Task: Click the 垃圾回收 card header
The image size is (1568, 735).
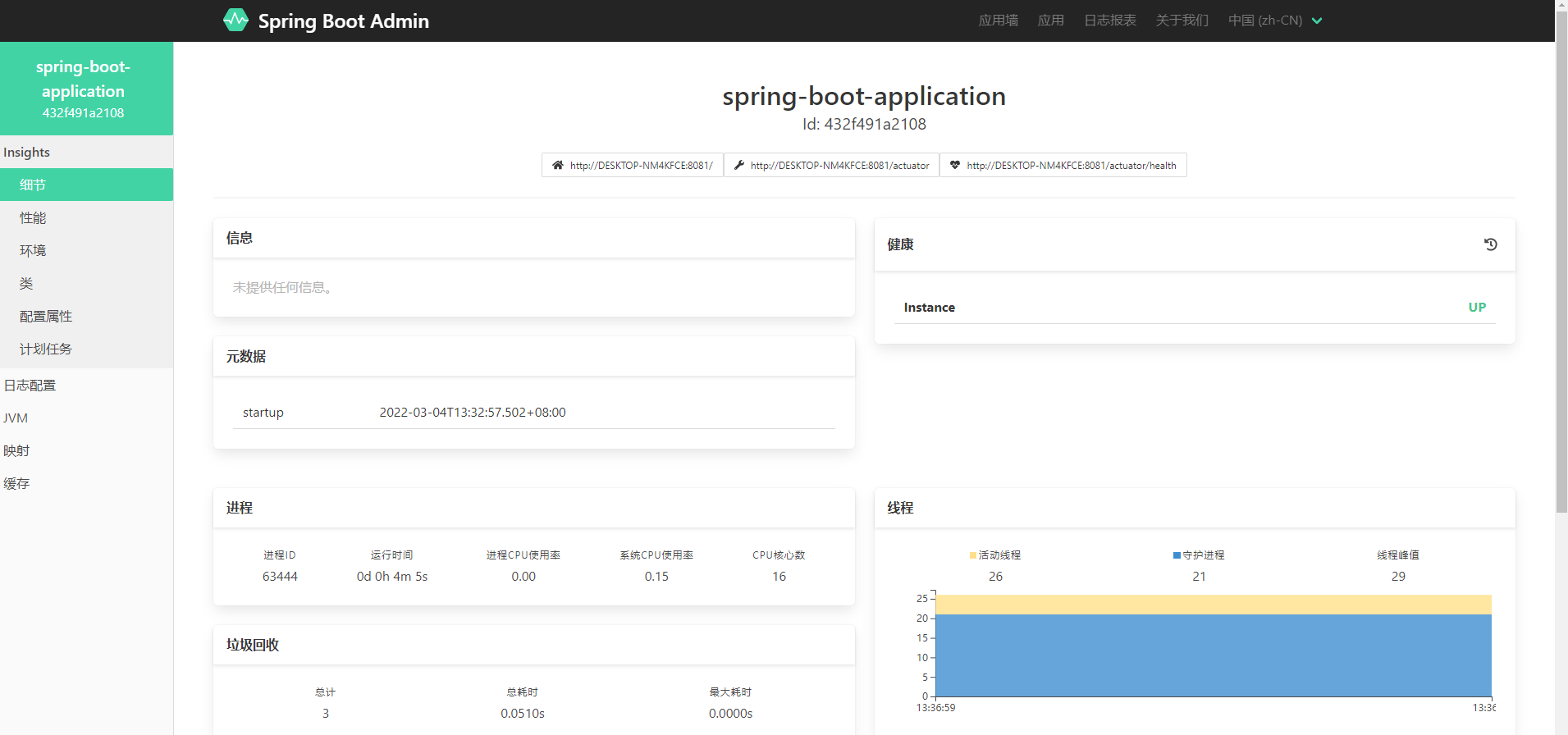Action: click(534, 645)
